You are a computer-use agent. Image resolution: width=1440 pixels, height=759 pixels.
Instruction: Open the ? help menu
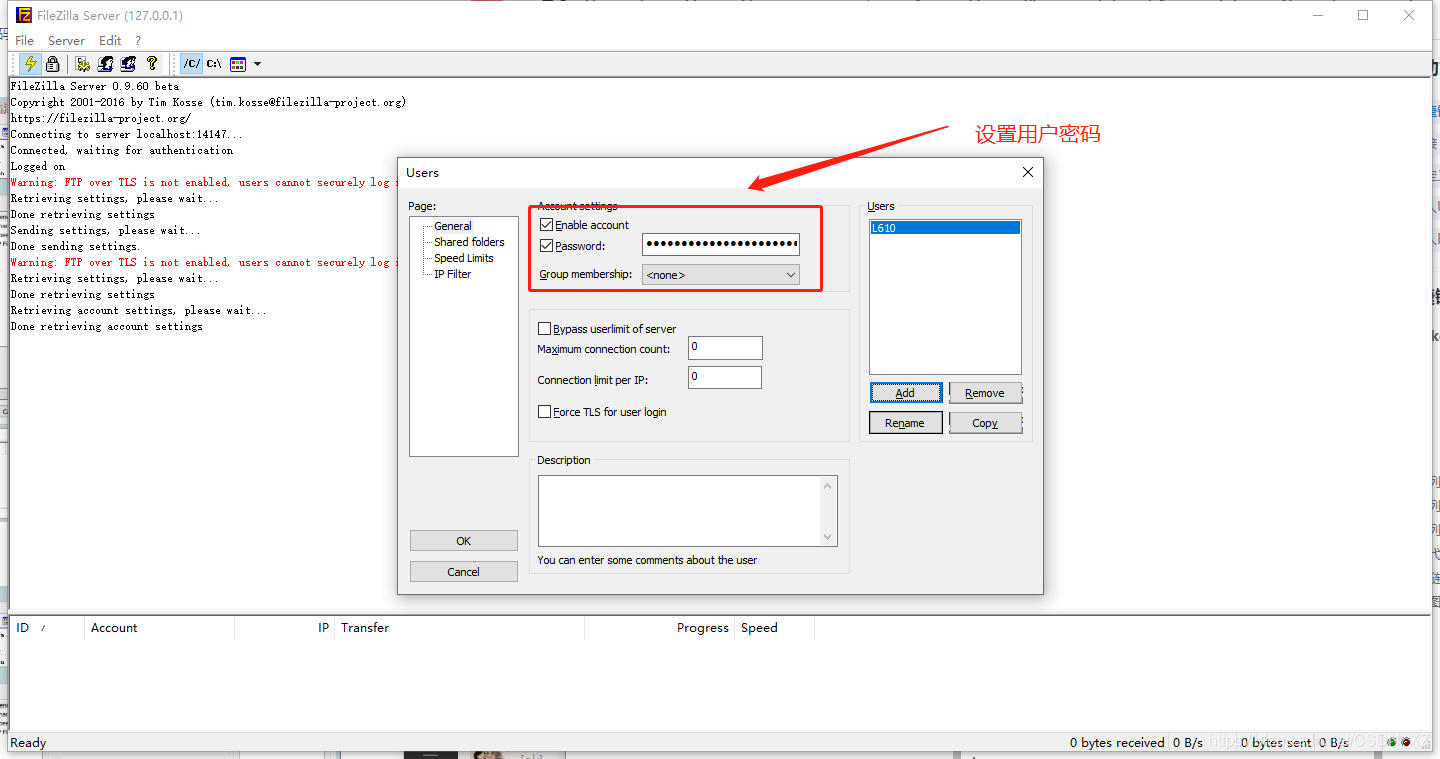(x=138, y=41)
